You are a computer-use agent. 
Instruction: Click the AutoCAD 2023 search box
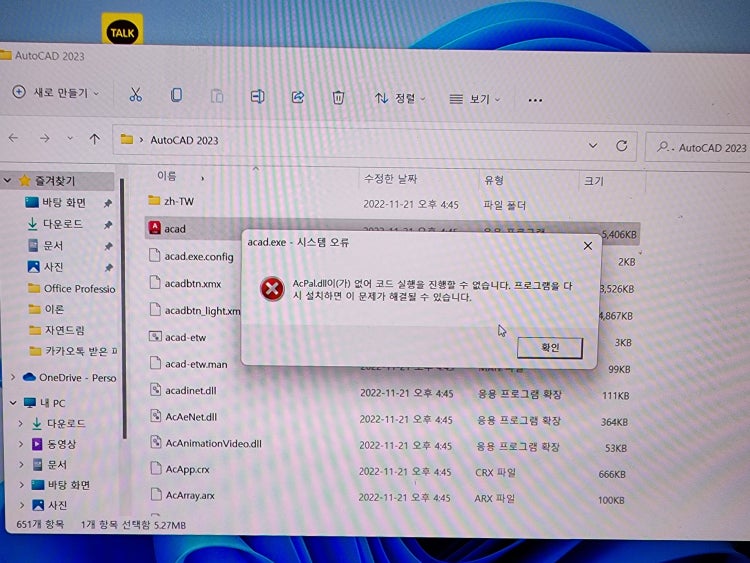[699, 148]
